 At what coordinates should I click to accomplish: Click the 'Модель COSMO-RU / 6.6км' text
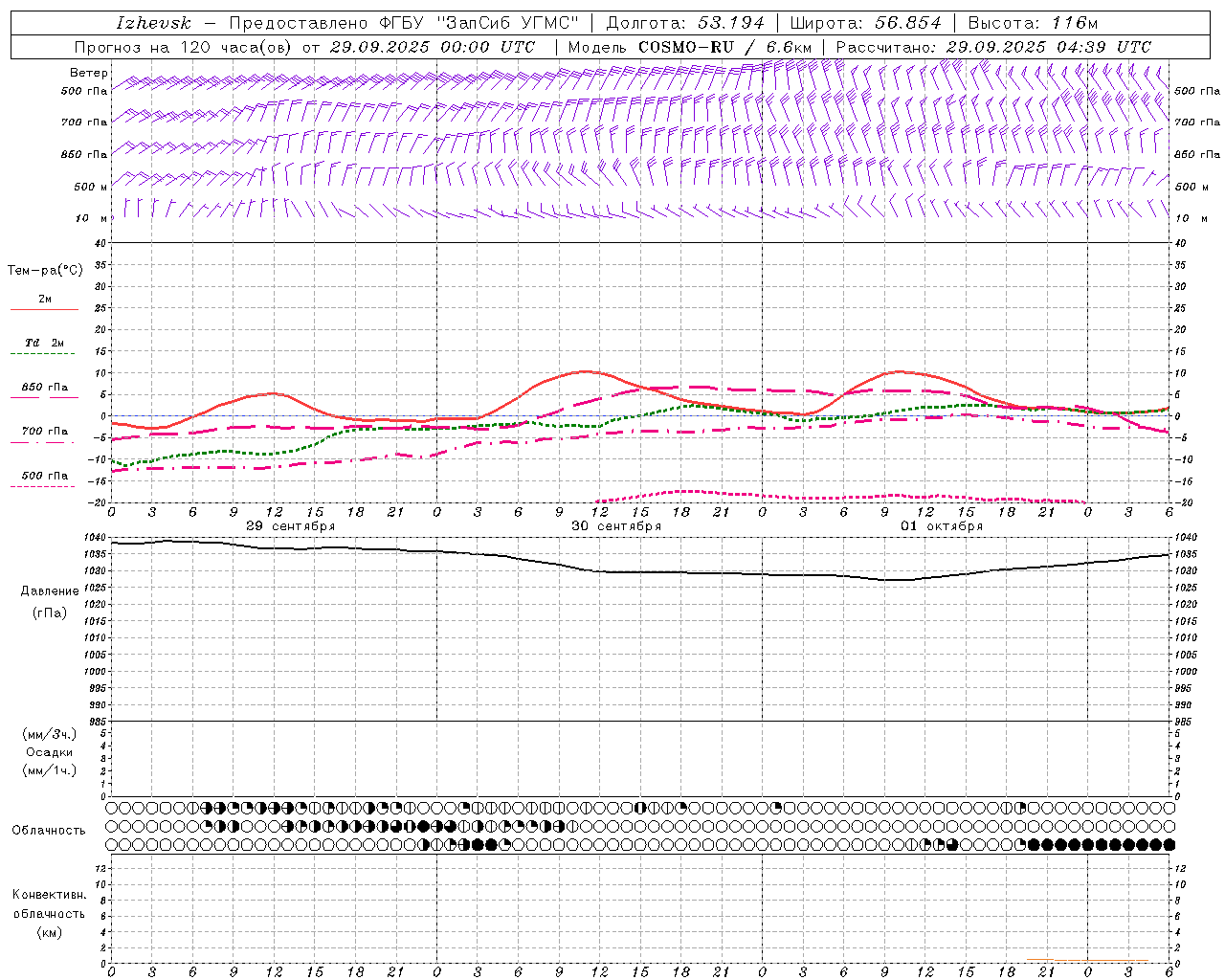pos(689,47)
